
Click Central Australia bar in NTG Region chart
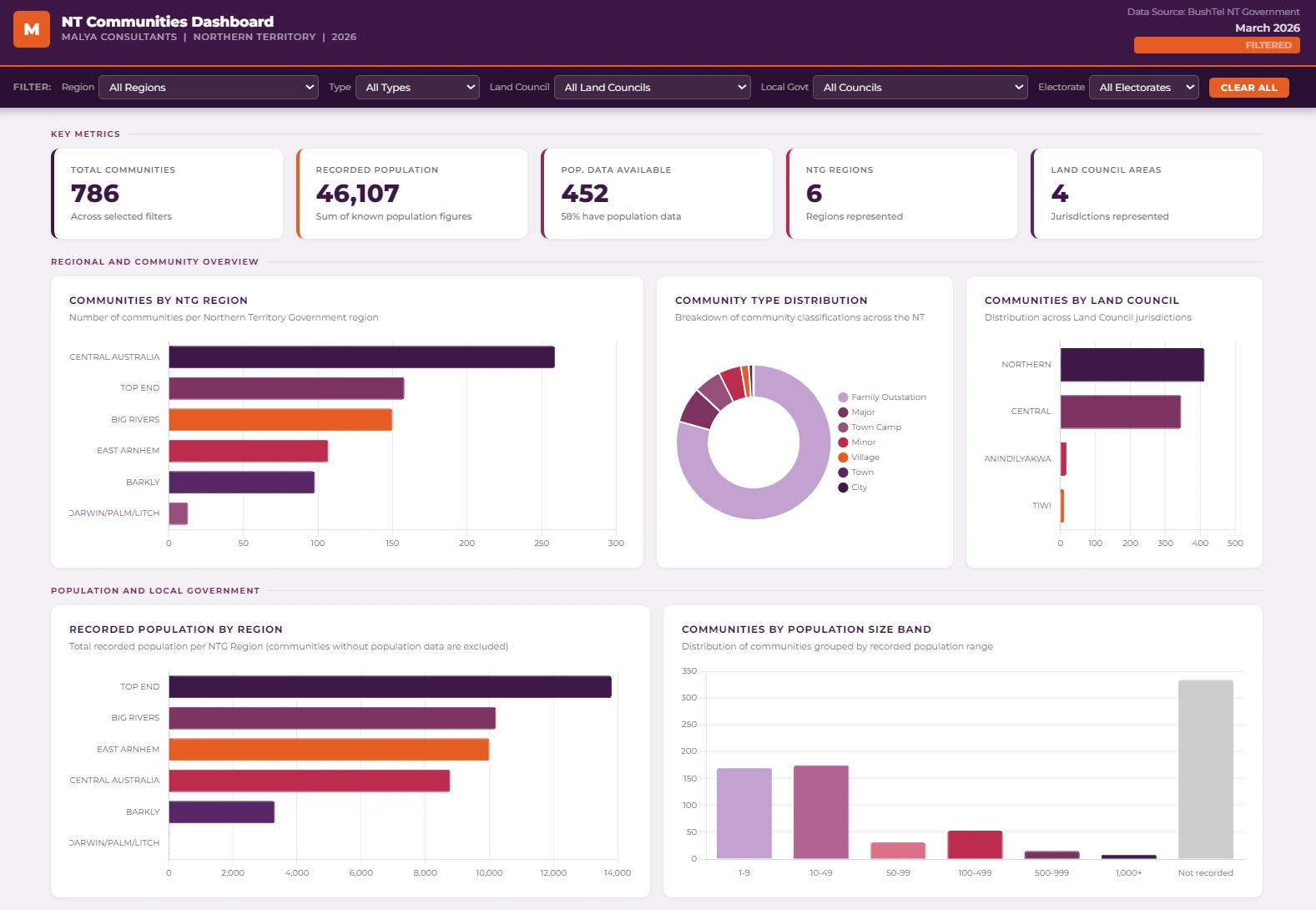tap(361, 357)
